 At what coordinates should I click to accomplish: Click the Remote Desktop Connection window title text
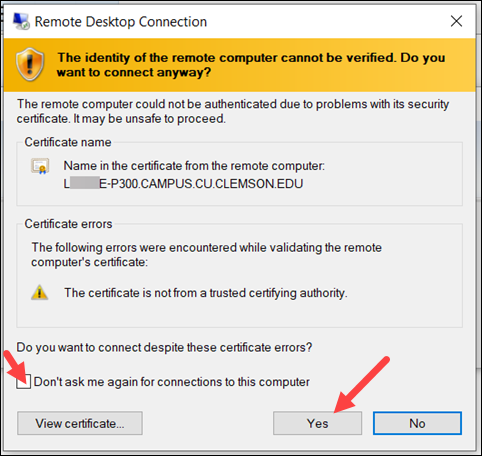121,22
